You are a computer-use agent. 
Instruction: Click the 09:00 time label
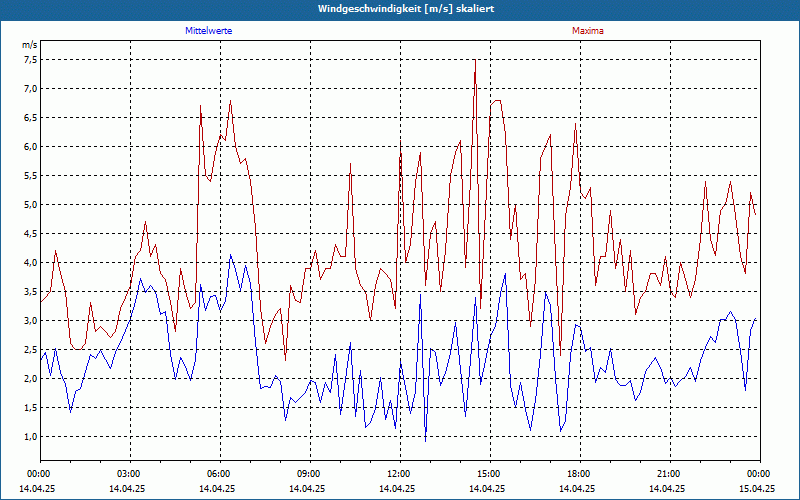310,474
